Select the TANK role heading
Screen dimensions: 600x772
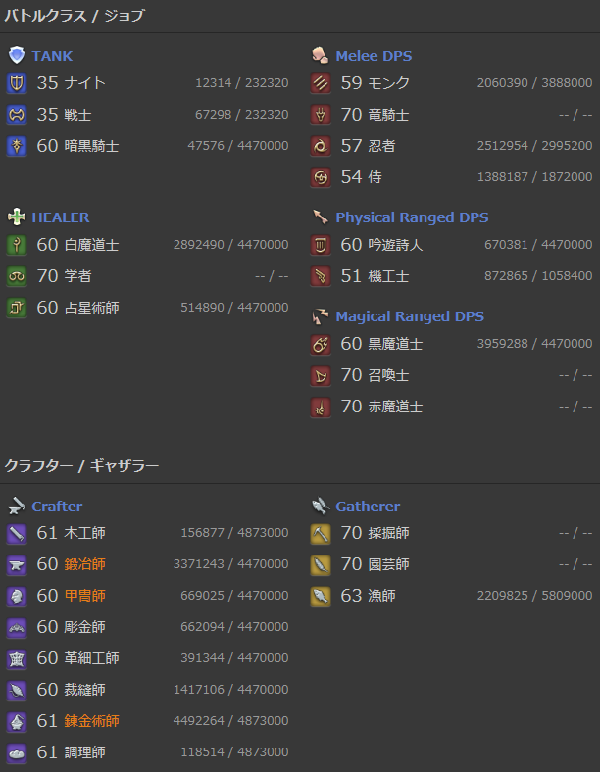(x=52, y=56)
